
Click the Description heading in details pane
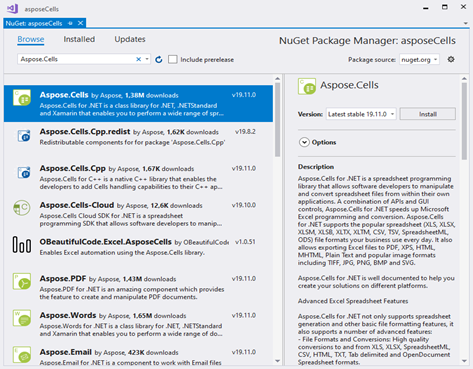tap(316, 167)
